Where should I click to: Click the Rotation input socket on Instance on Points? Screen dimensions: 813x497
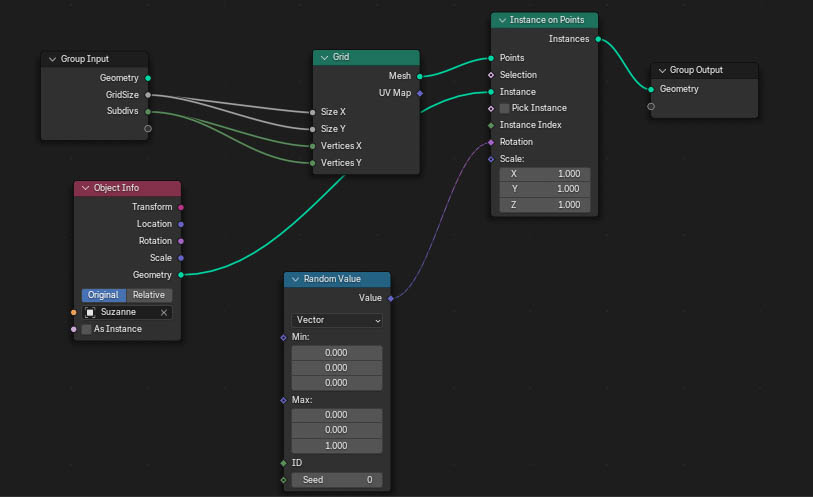click(x=491, y=142)
